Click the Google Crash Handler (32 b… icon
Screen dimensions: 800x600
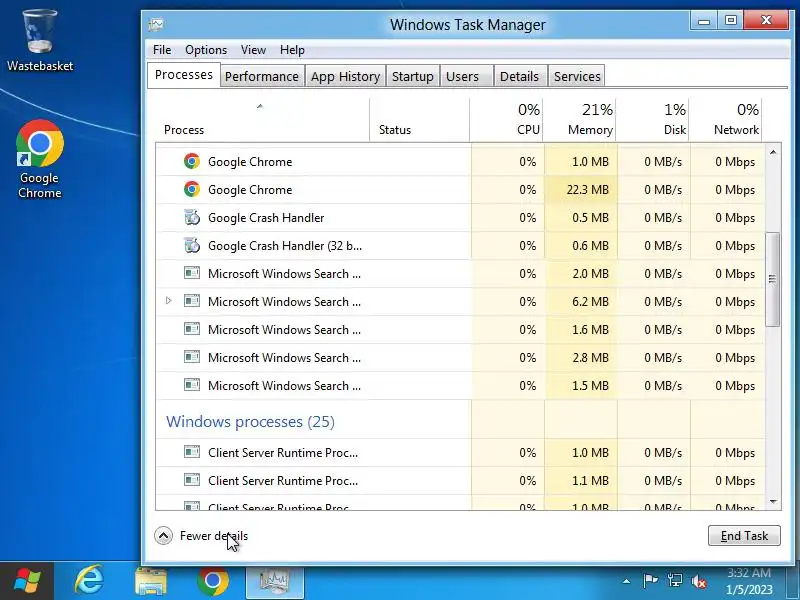point(192,245)
